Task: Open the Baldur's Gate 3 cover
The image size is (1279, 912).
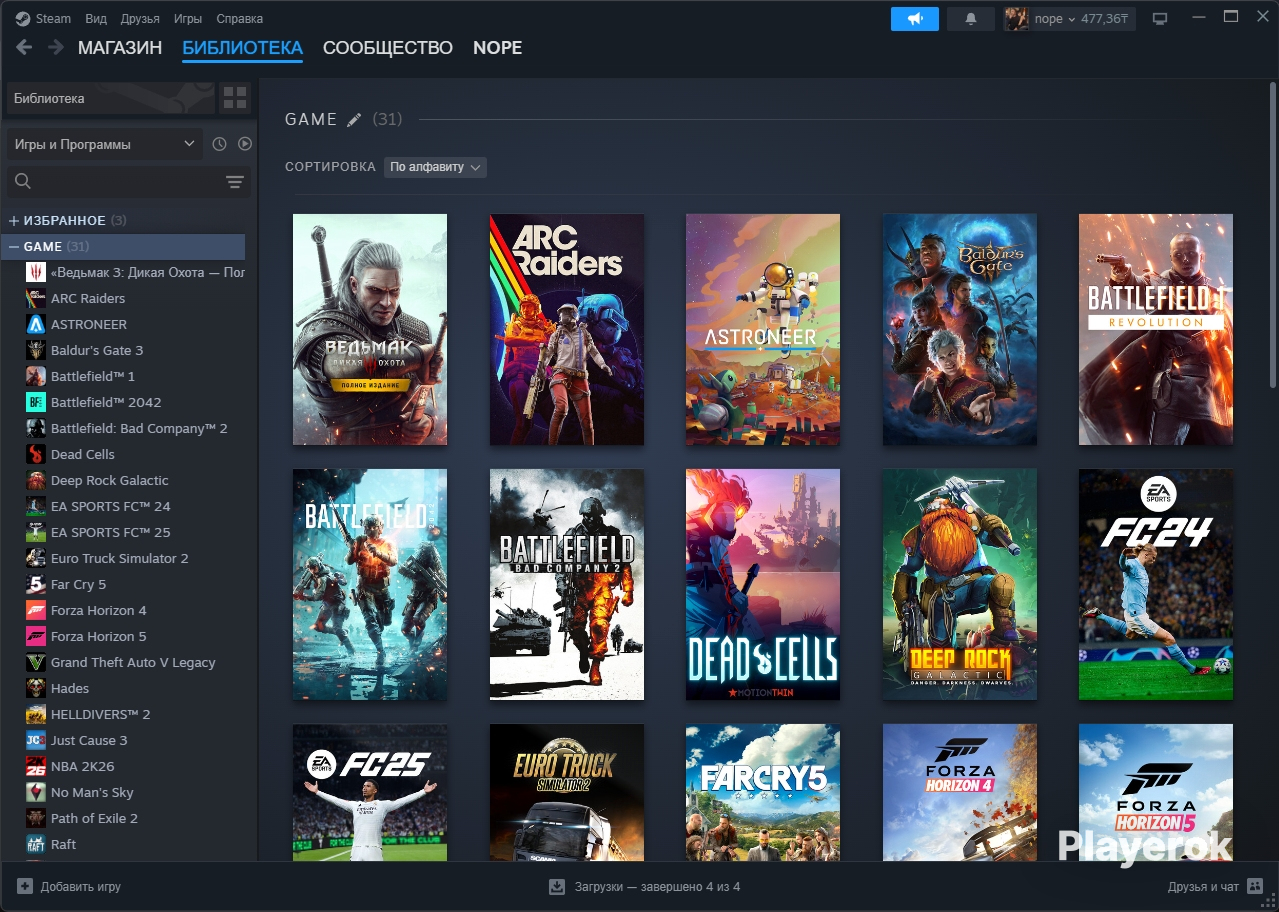Action: point(960,329)
